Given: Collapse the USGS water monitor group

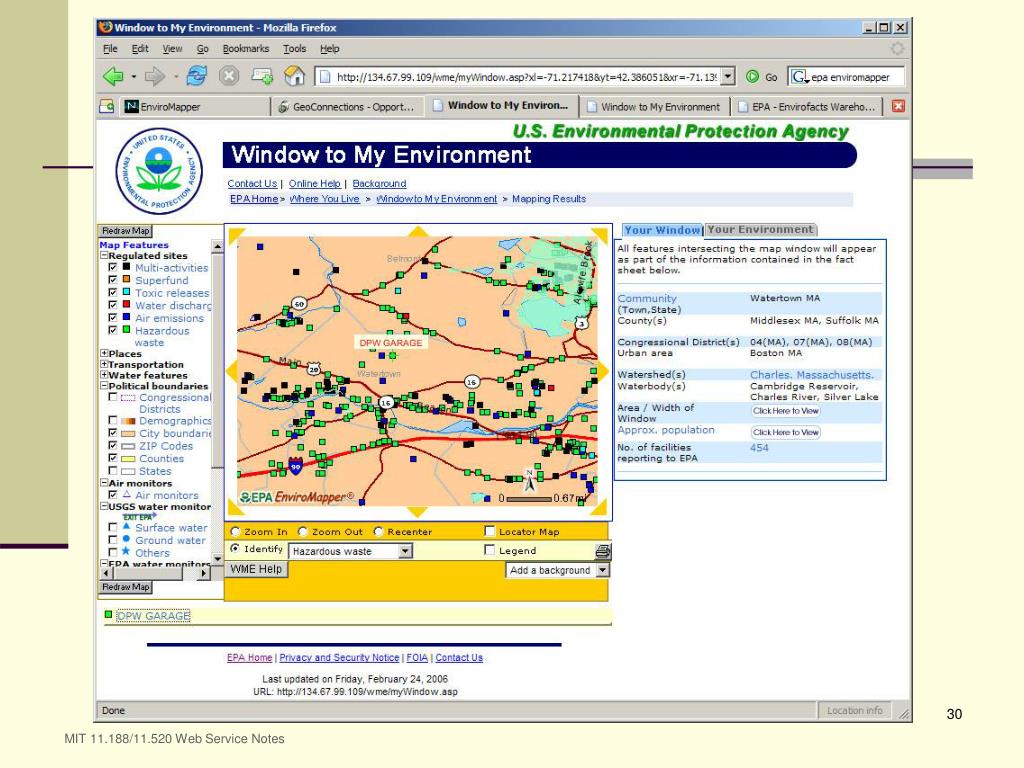Looking at the screenshot, I should click(x=103, y=506).
